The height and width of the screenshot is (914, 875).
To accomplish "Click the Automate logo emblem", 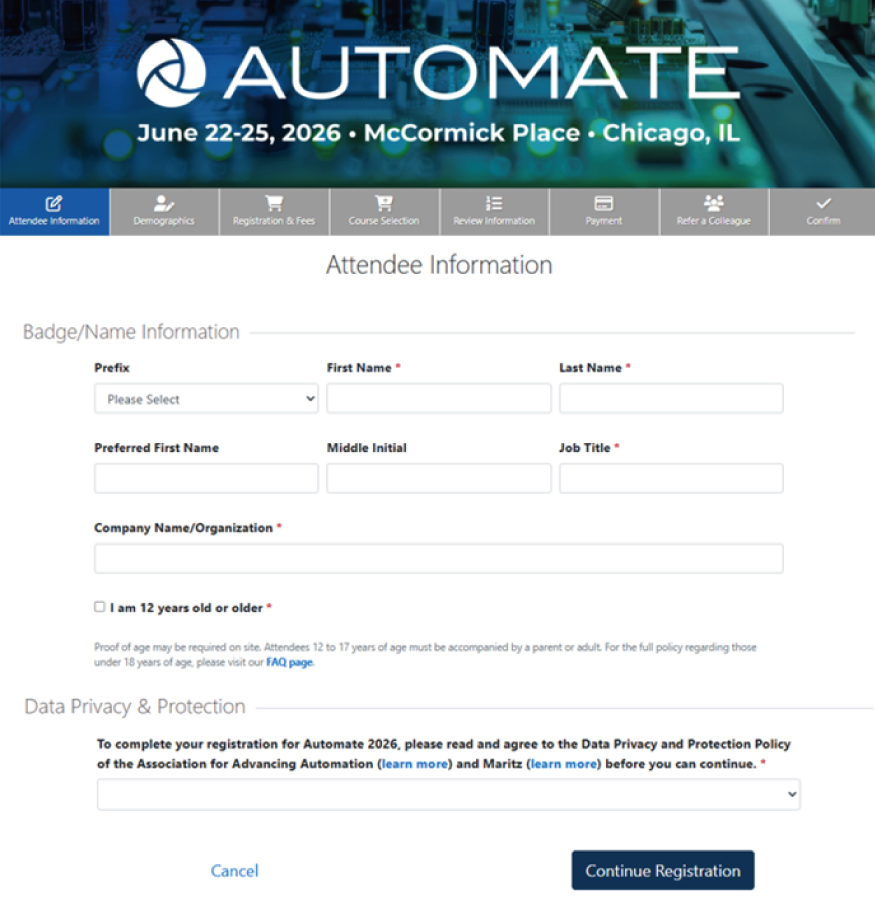I will pos(171,73).
